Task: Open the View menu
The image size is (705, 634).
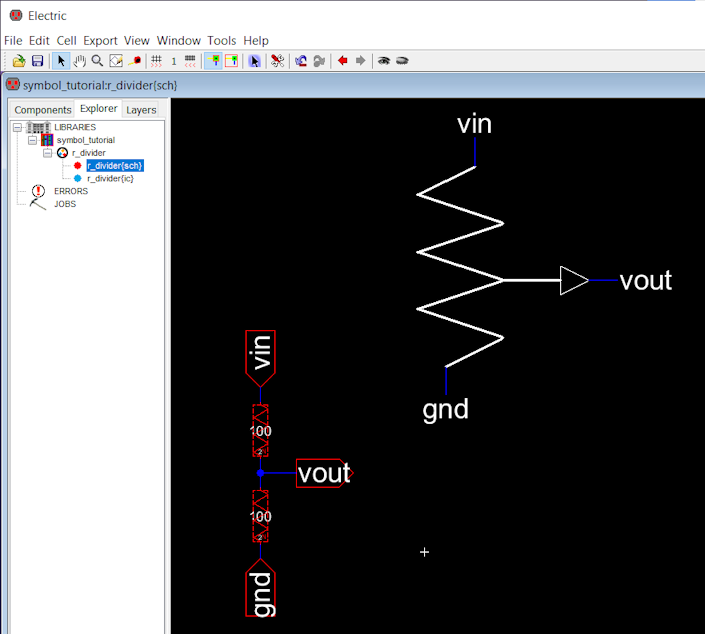Action: 137,40
